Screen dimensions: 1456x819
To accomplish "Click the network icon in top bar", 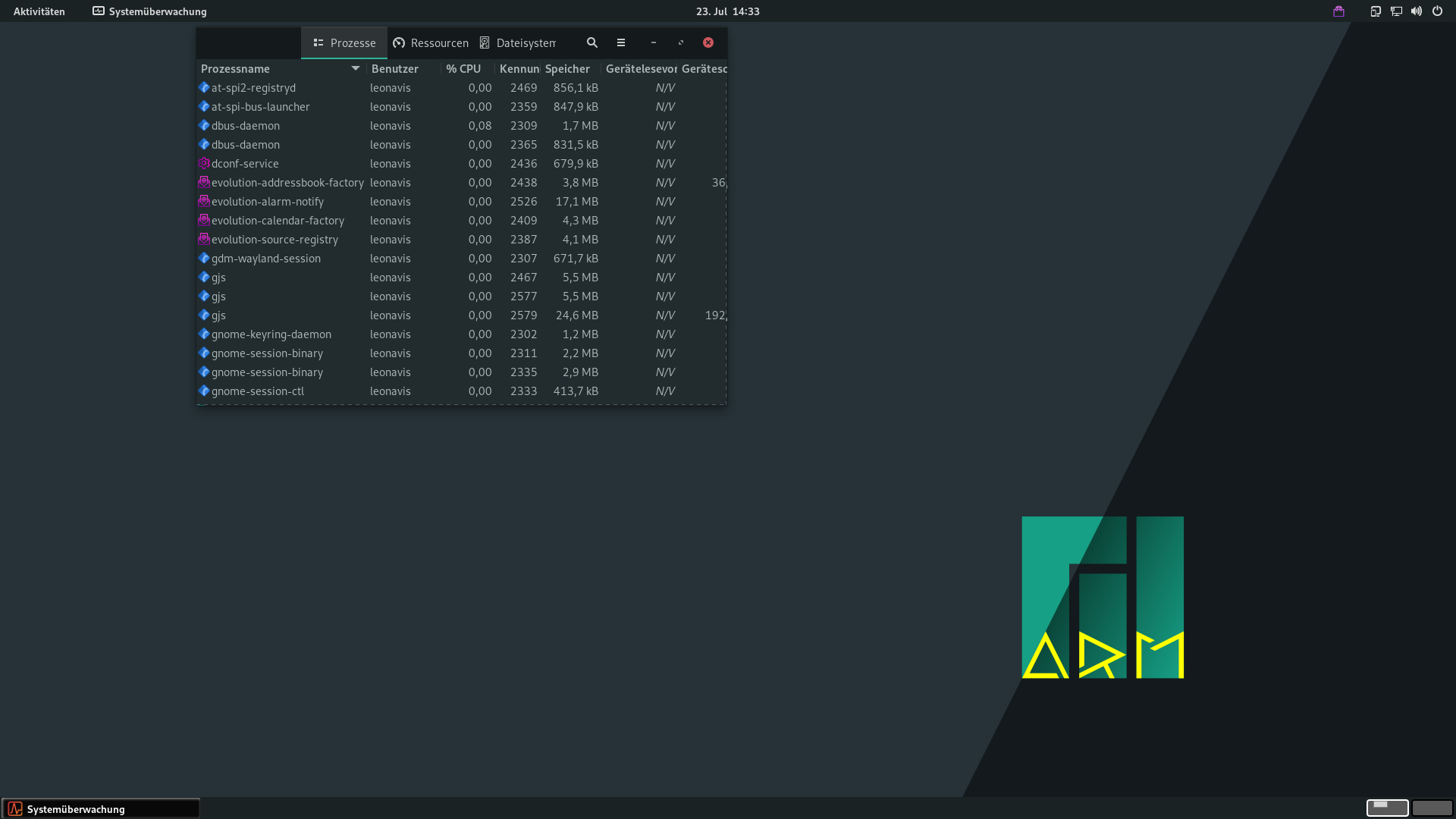I will pyautogui.click(x=1396, y=11).
